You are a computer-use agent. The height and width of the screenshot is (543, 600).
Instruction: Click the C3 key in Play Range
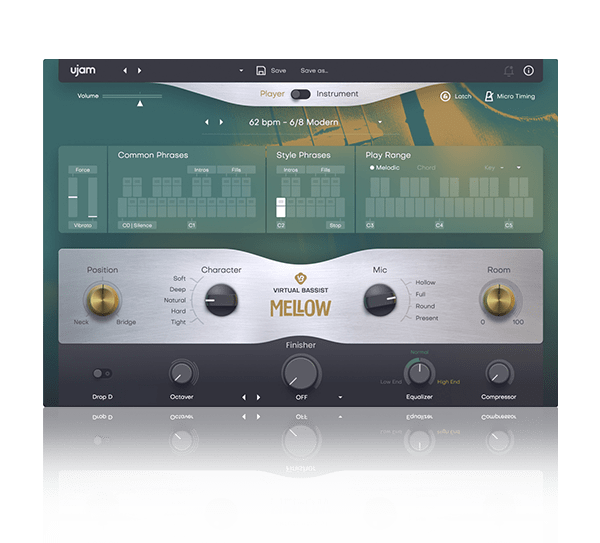[x=370, y=208]
